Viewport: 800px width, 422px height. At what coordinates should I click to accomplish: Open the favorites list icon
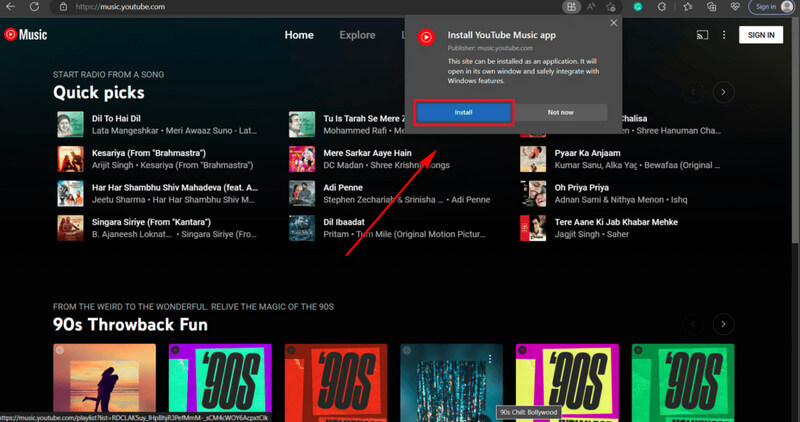tap(688, 7)
